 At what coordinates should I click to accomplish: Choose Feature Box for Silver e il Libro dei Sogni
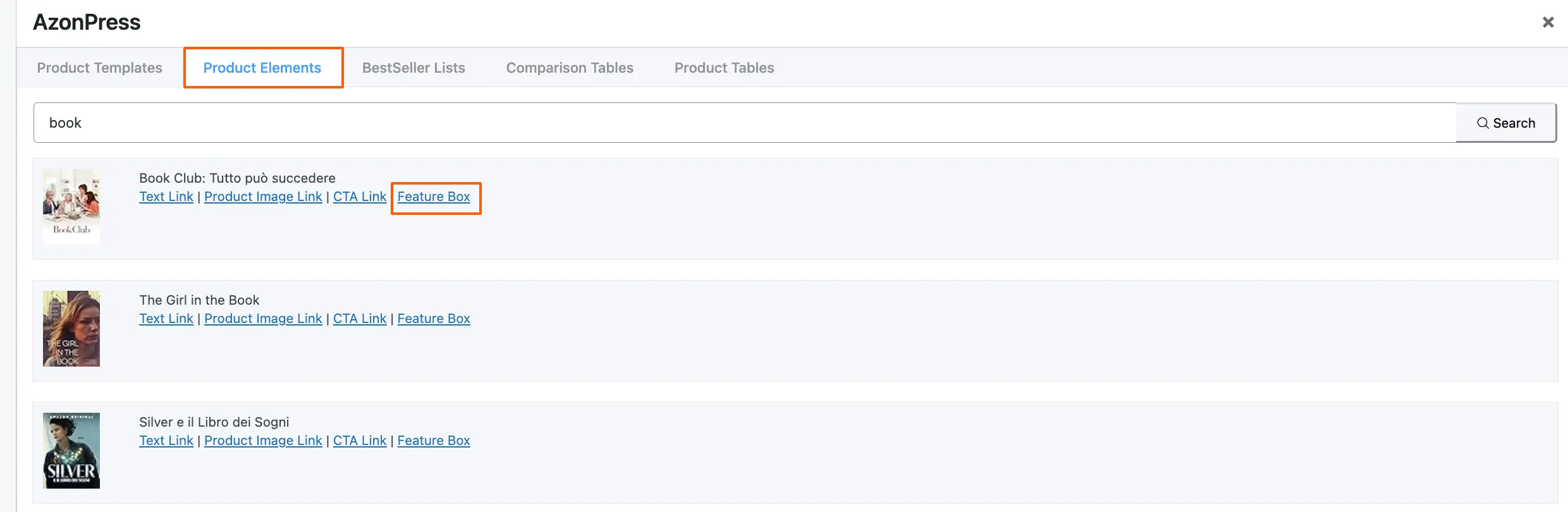coord(434,441)
